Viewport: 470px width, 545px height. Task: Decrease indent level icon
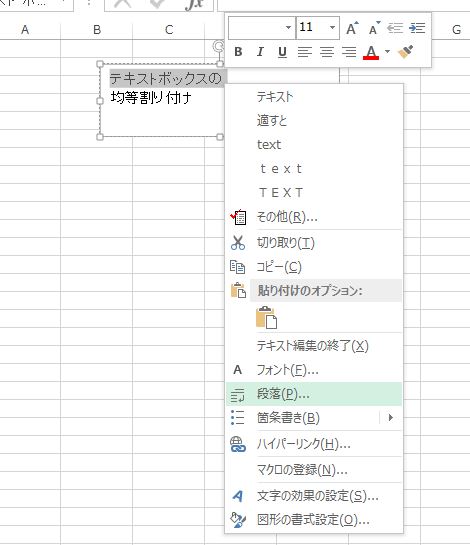pyautogui.click(x=395, y=28)
